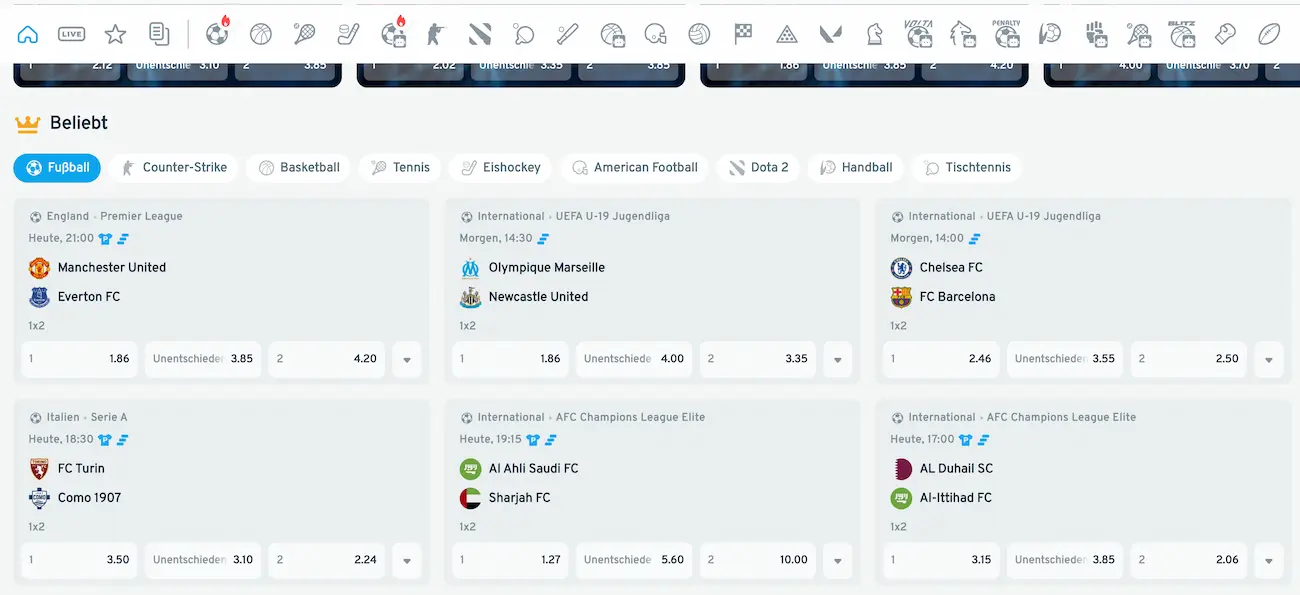Viewport: 1300px width, 595px height.
Task: Open the Chess sport category icon
Action: 873,33
